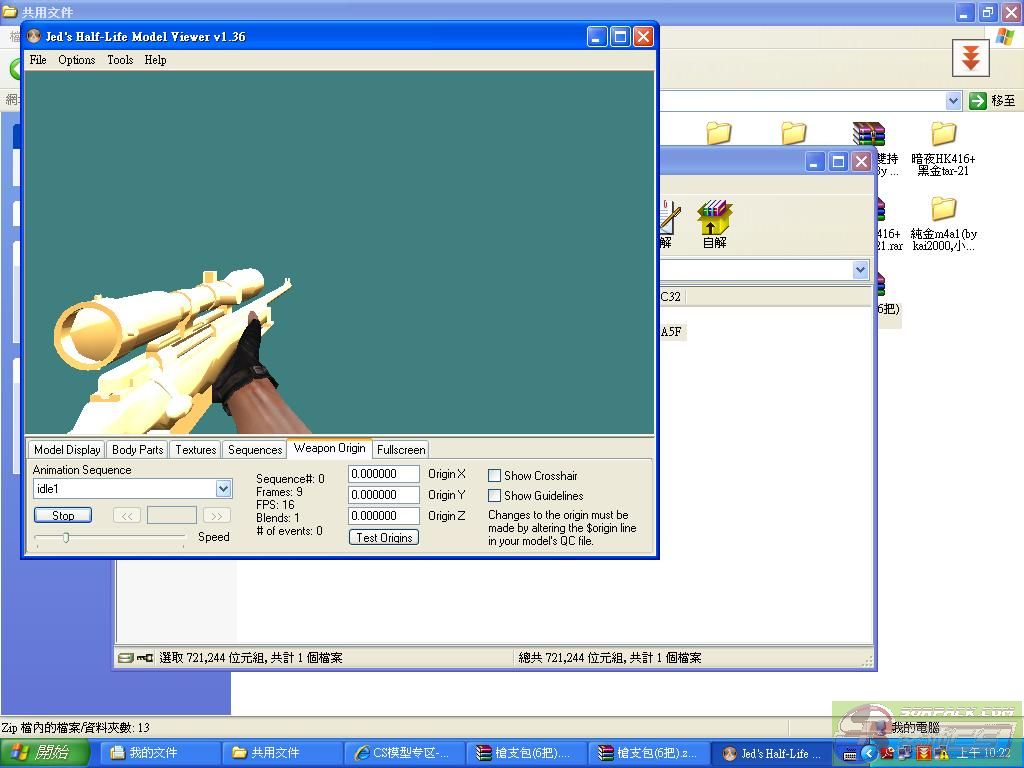The width and height of the screenshot is (1024, 768).
Task: Open the Tools menu
Action: 120,60
